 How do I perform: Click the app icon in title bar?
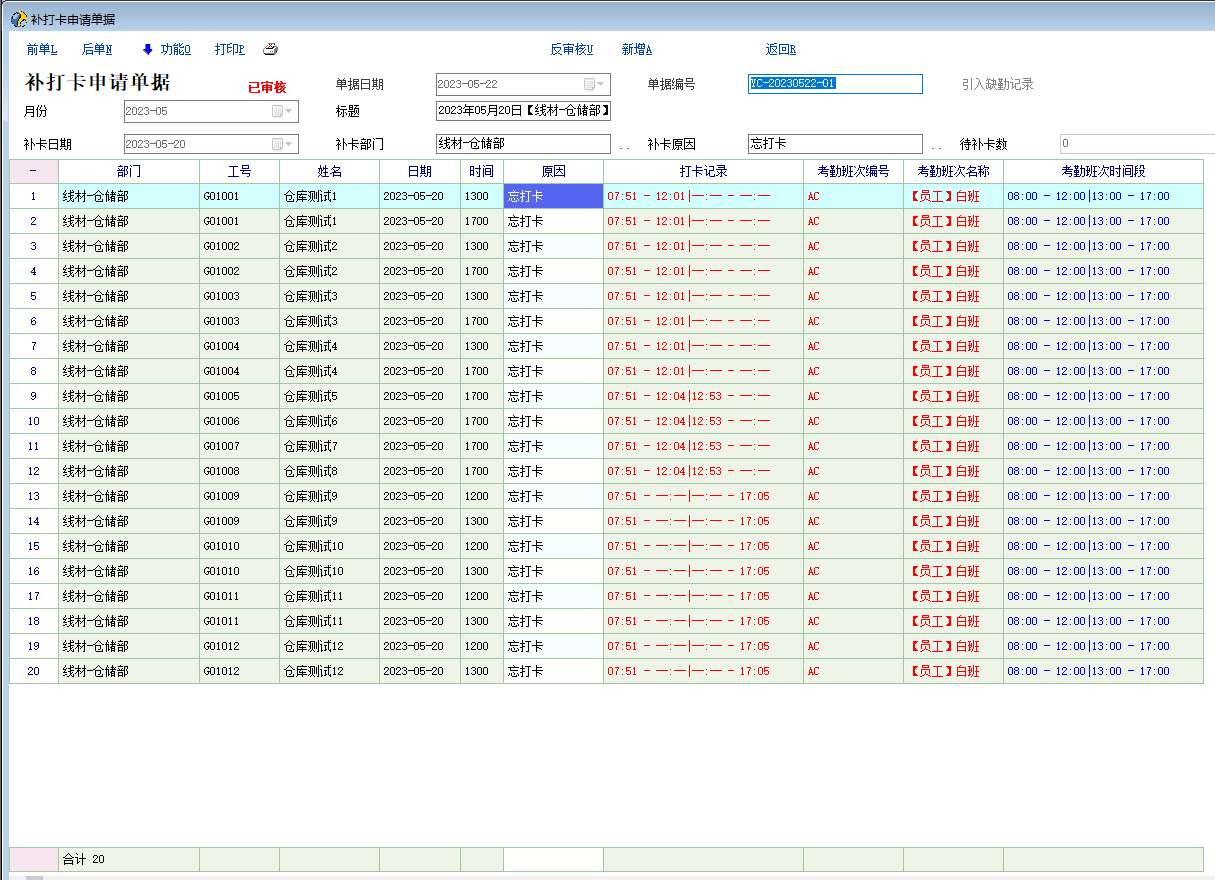17,19
